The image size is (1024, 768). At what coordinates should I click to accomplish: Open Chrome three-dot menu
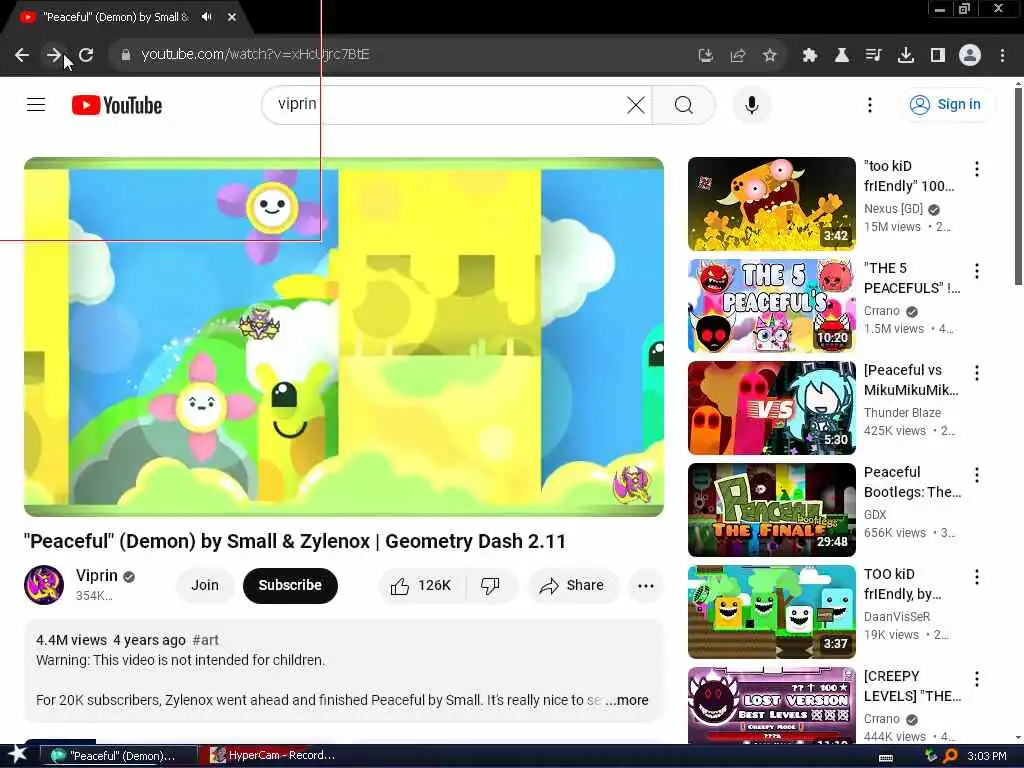click(x=1002, y=56)
